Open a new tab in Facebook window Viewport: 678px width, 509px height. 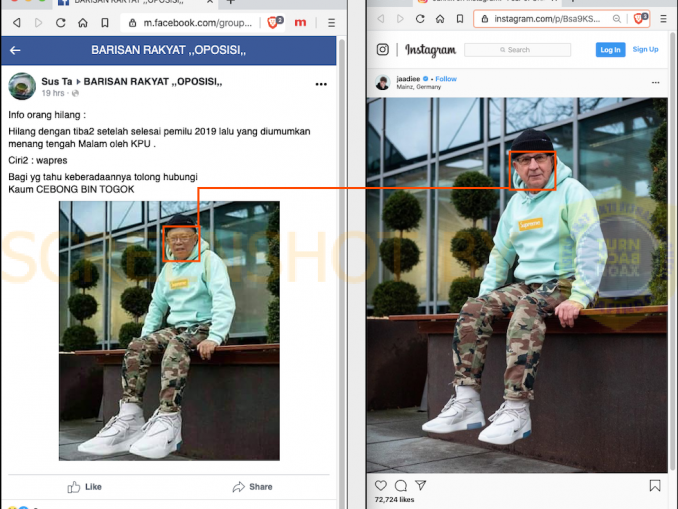[x=230, y=2]
